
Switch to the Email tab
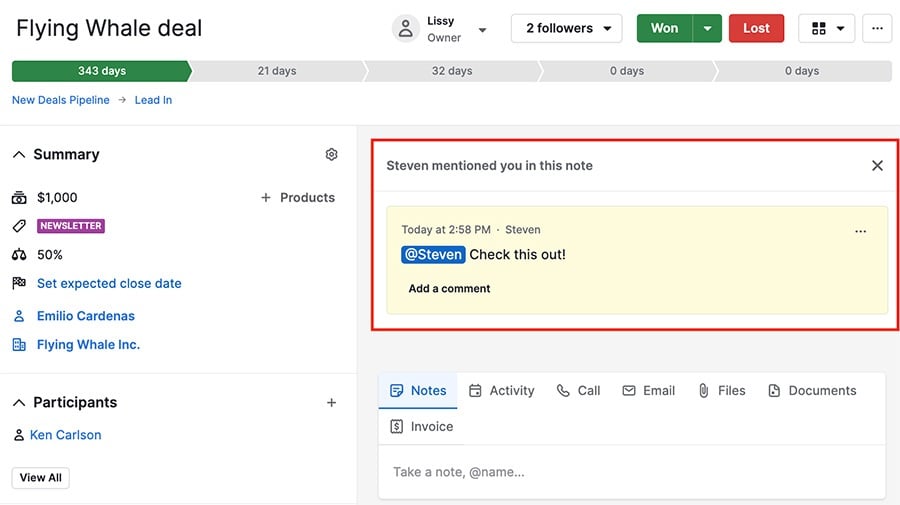click(649, 391)
